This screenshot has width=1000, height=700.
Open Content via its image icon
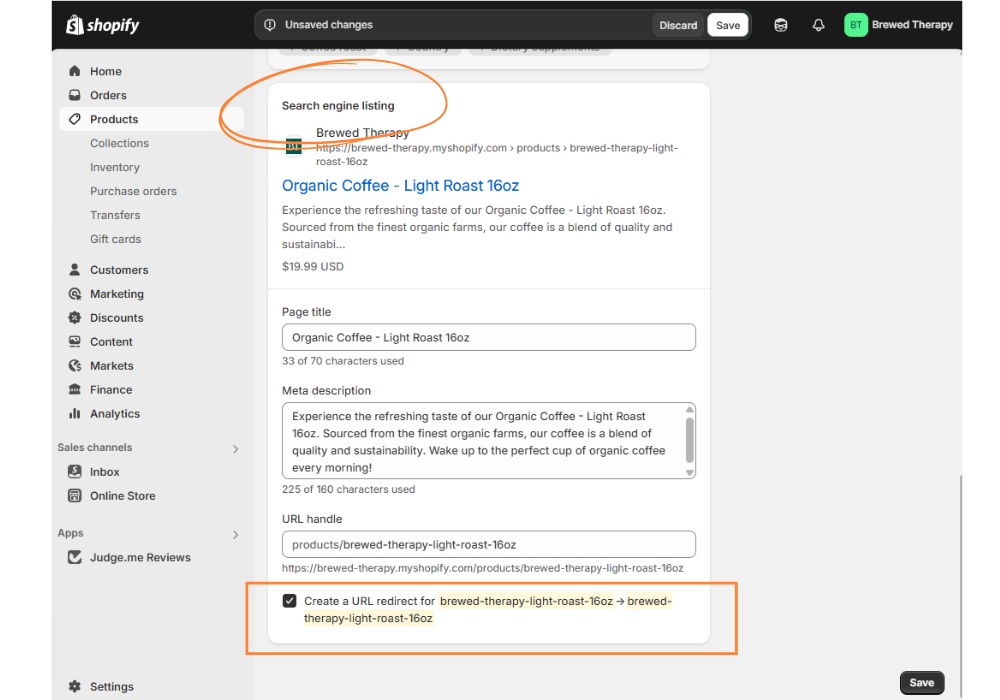pyautogui.click(x=75, y=342)
